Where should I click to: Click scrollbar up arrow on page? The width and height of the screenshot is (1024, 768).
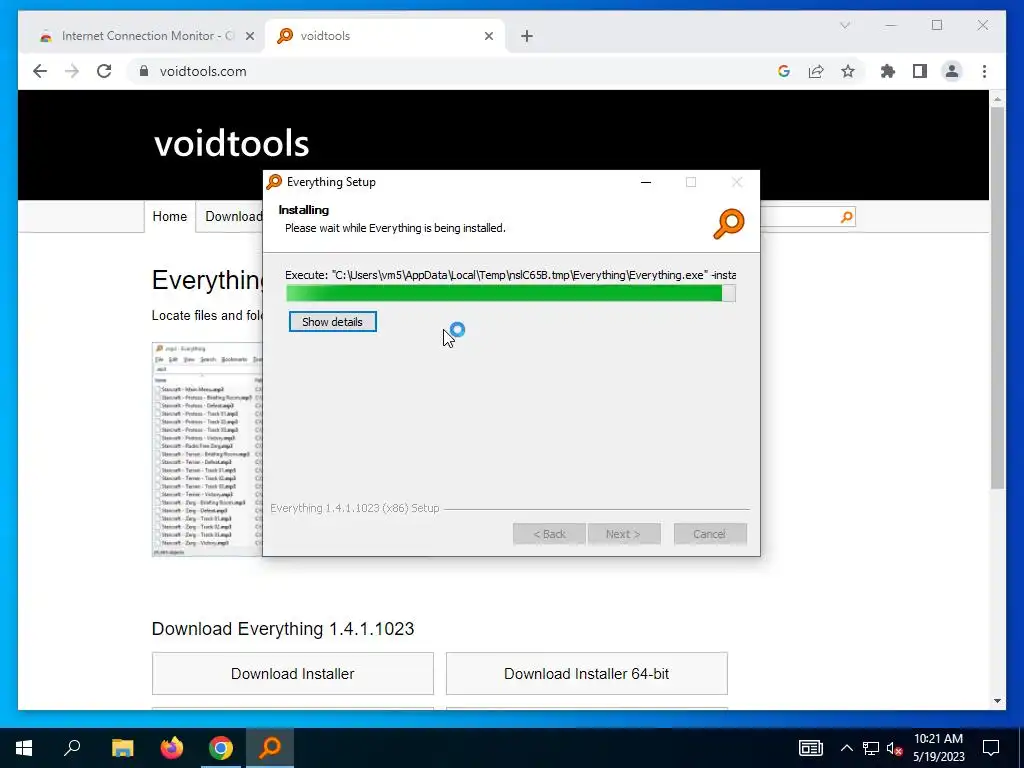(997, 99)
